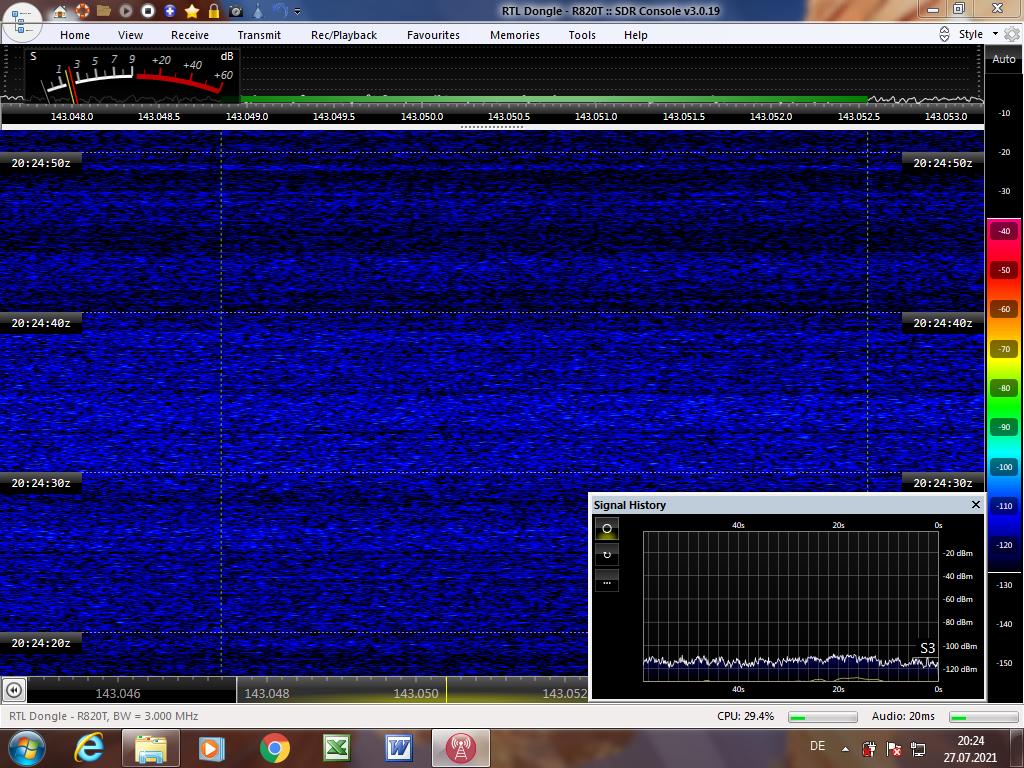Click the yellow tuning marker on bottom bar
The height and width of the screenshot is (768, 1024).
(x=446, y=690)
